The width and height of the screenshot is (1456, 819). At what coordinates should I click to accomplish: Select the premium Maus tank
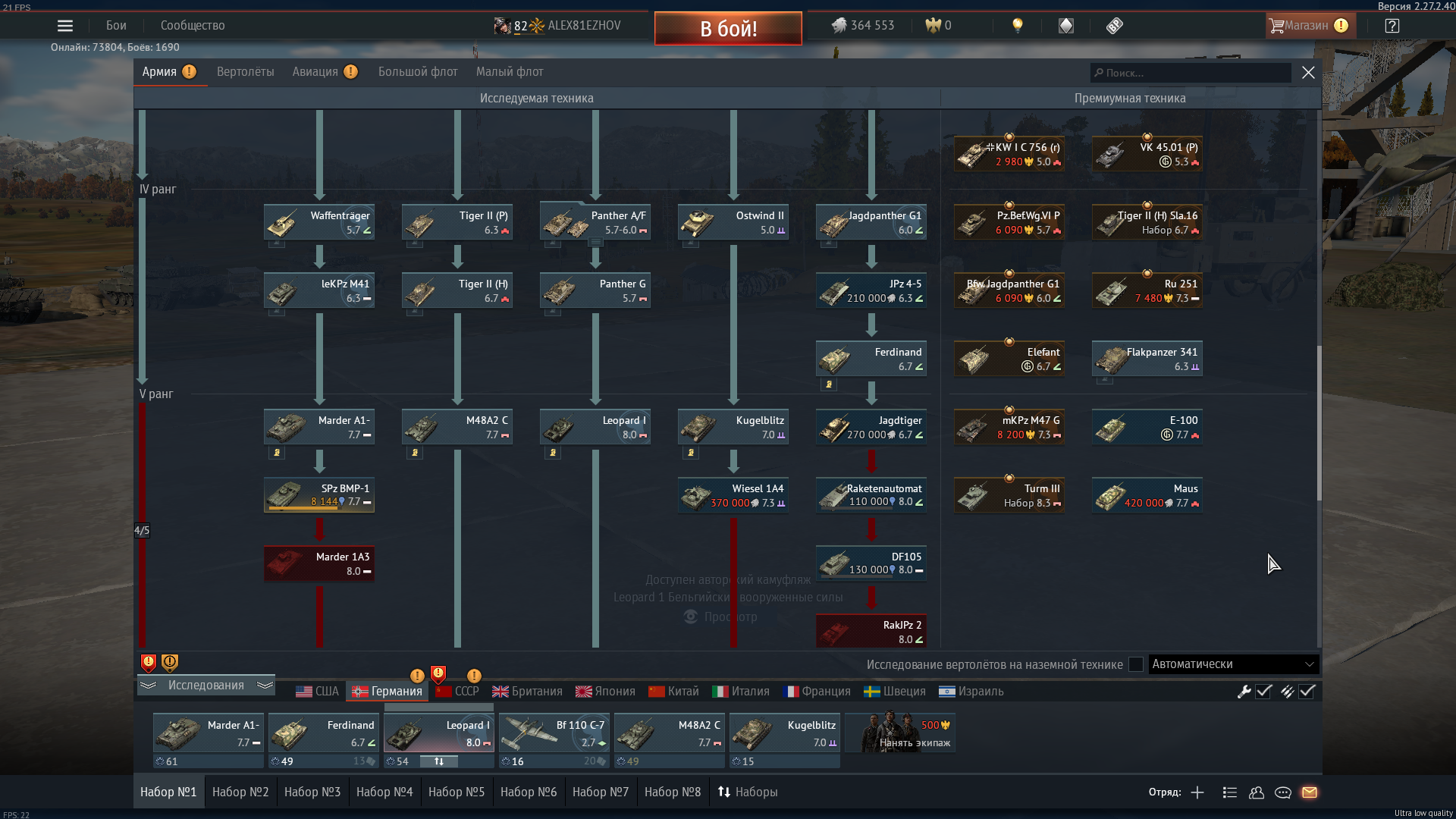click(1147, 495)
